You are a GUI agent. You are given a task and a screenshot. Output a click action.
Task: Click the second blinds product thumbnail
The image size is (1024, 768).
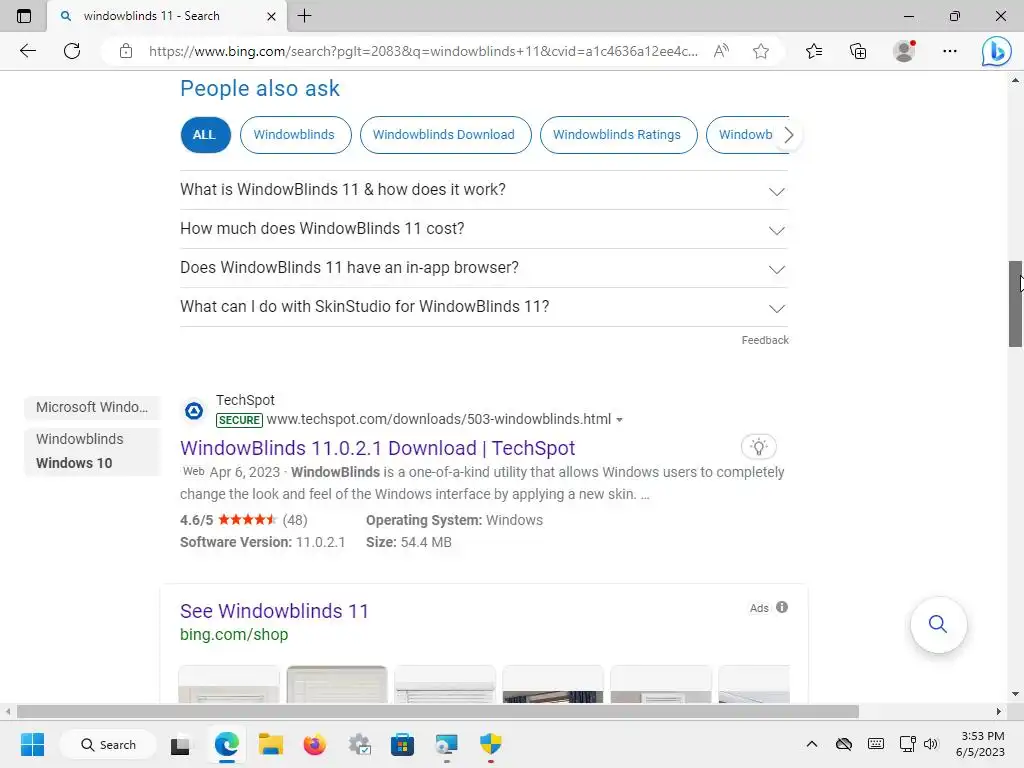[x=337, y=684]
